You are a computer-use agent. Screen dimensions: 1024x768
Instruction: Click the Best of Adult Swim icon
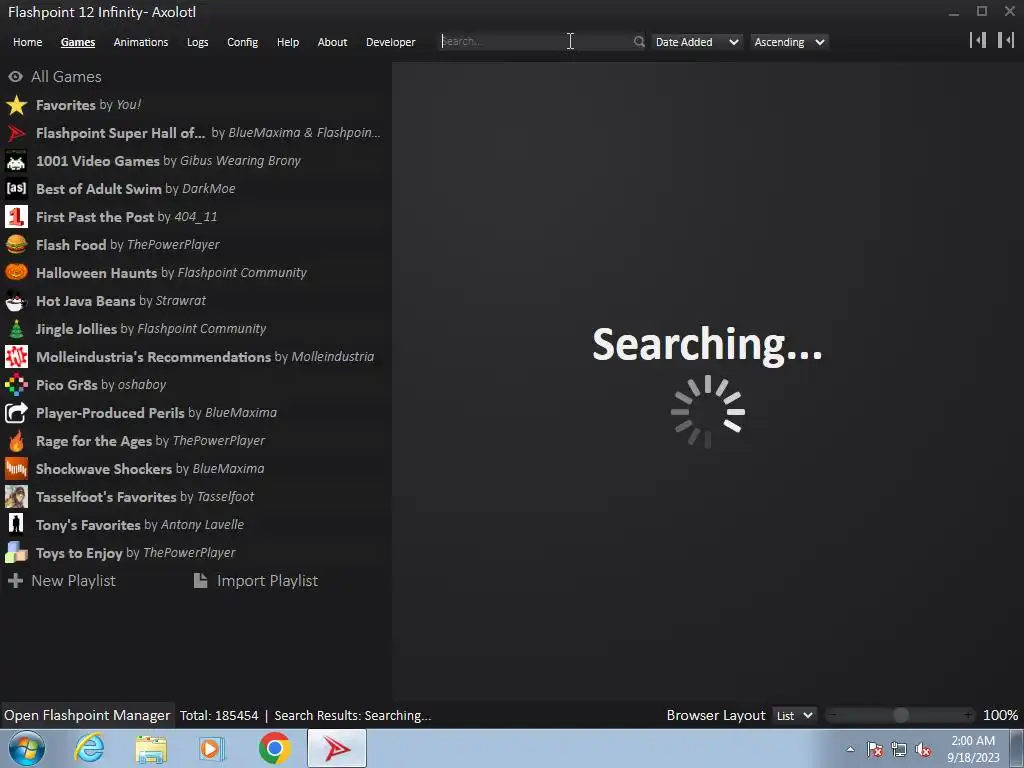click(x=16, y=189)
